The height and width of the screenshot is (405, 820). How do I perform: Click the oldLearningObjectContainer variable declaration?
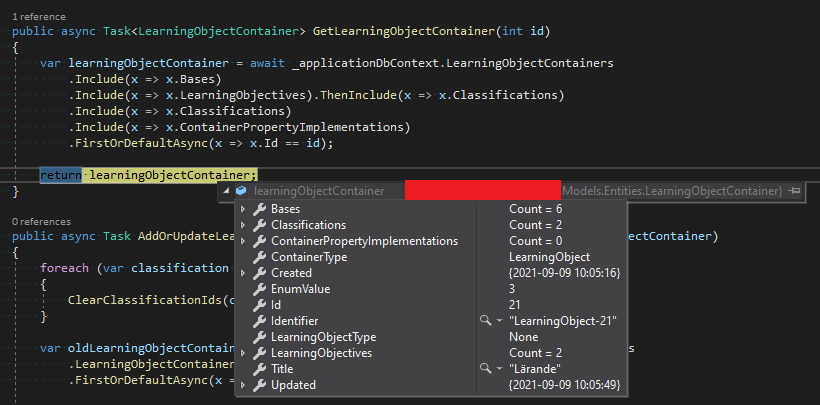click(150, 348)
